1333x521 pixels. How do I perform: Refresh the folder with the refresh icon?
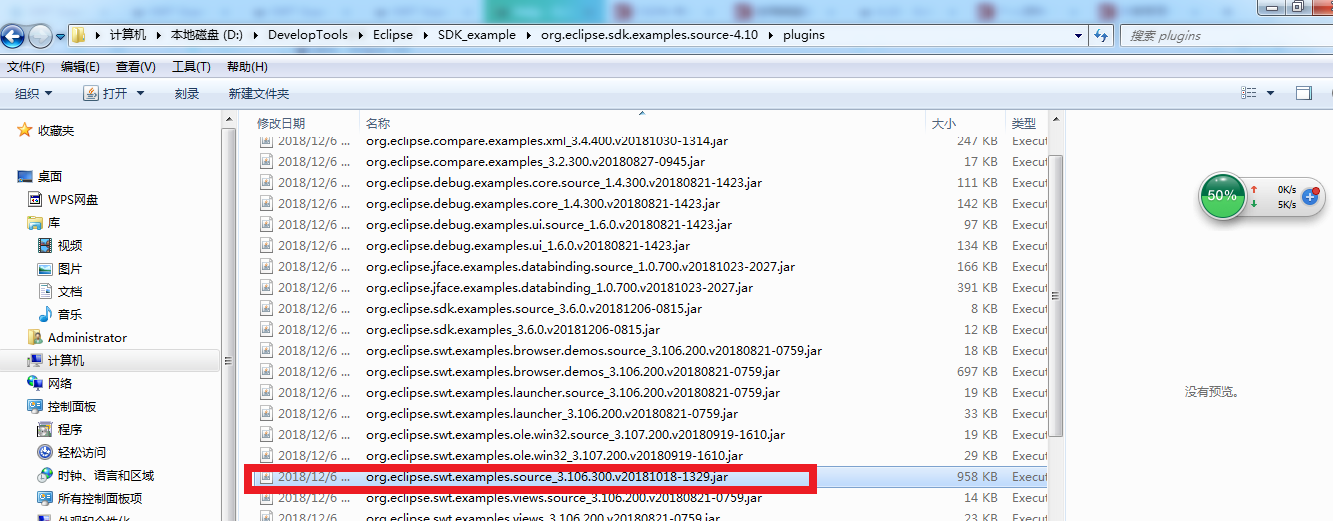pos(1101,35)
